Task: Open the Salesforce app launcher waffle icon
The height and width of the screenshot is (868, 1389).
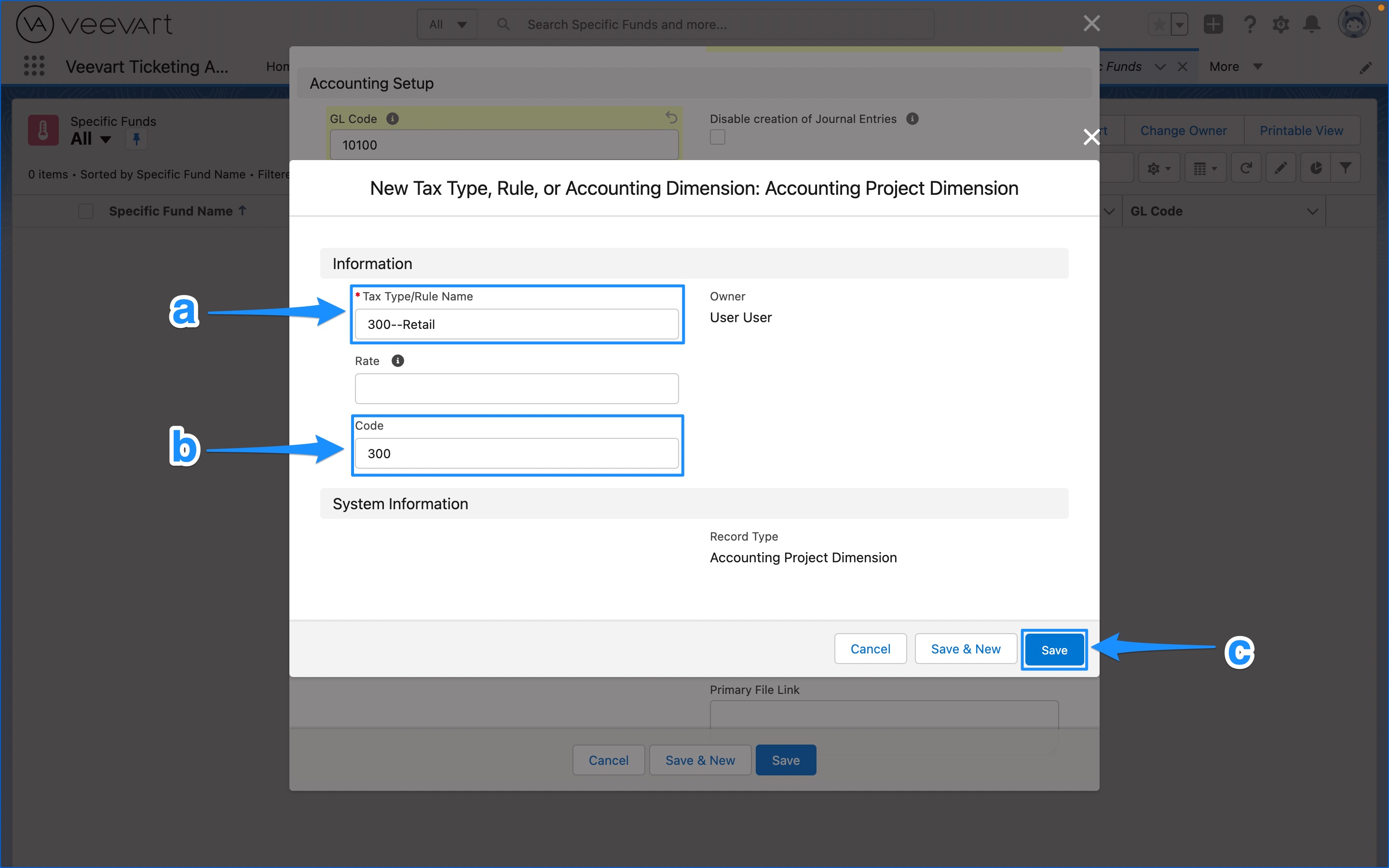Action: [34, 66]
